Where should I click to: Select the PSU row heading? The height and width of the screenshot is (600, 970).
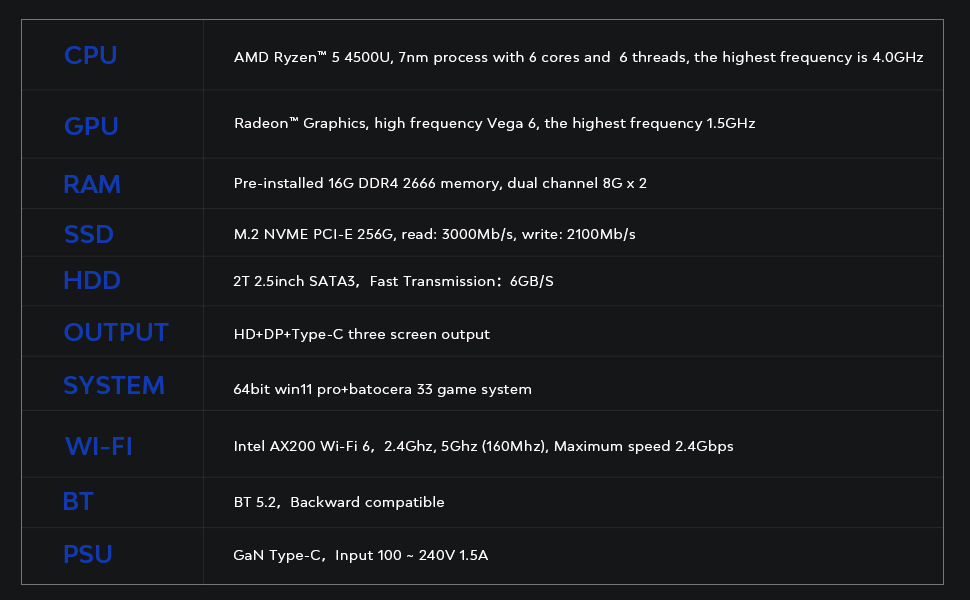(88, 554)
